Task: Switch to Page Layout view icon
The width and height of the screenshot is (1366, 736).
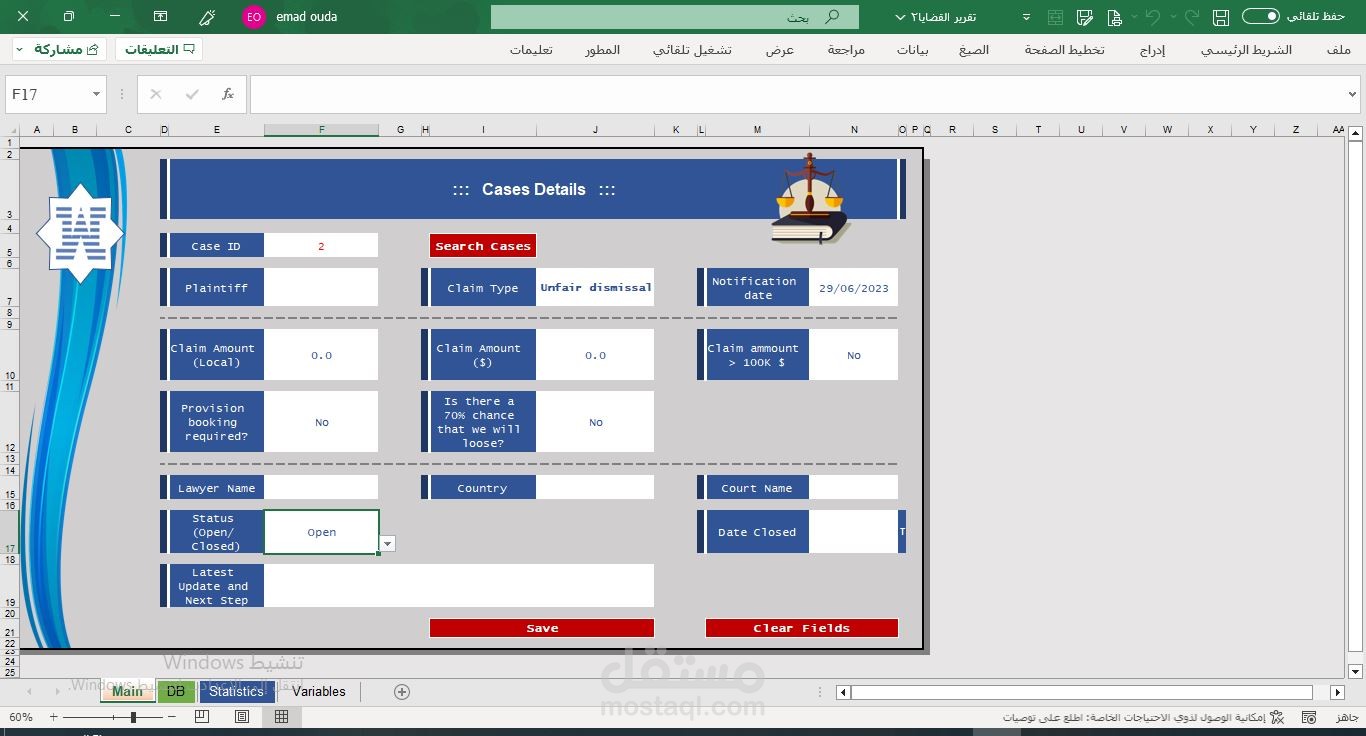Action: coord(242,717)
